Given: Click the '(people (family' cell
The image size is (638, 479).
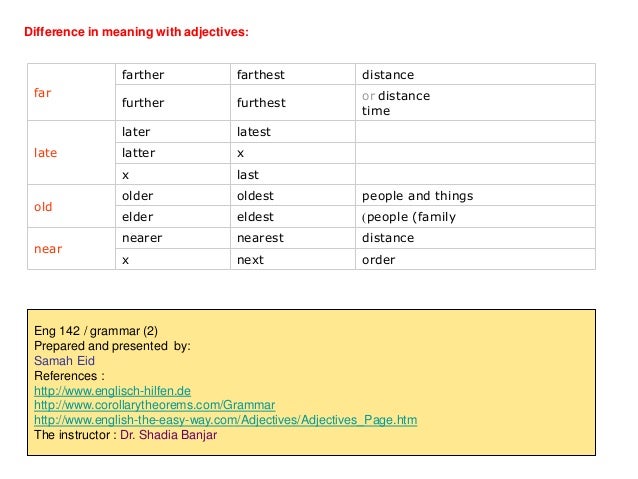Looking at the screenshot, I should click(x=475, y=217).
